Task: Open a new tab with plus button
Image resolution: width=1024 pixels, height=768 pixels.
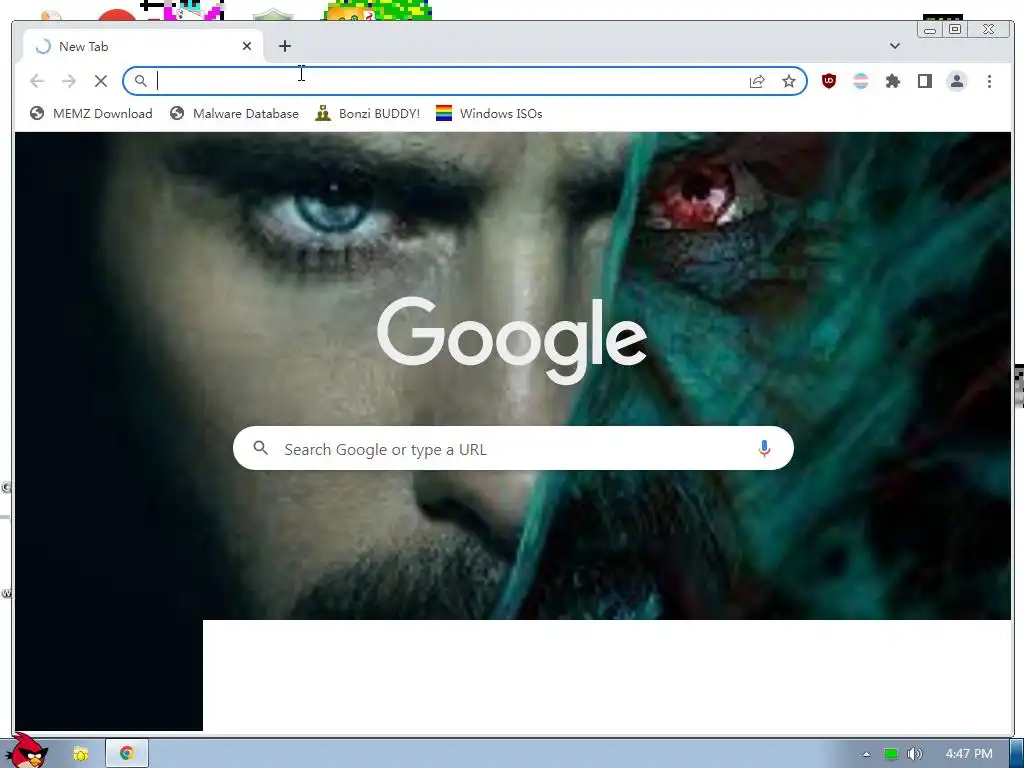Action: pyautogui.click(x=285, y=46)
